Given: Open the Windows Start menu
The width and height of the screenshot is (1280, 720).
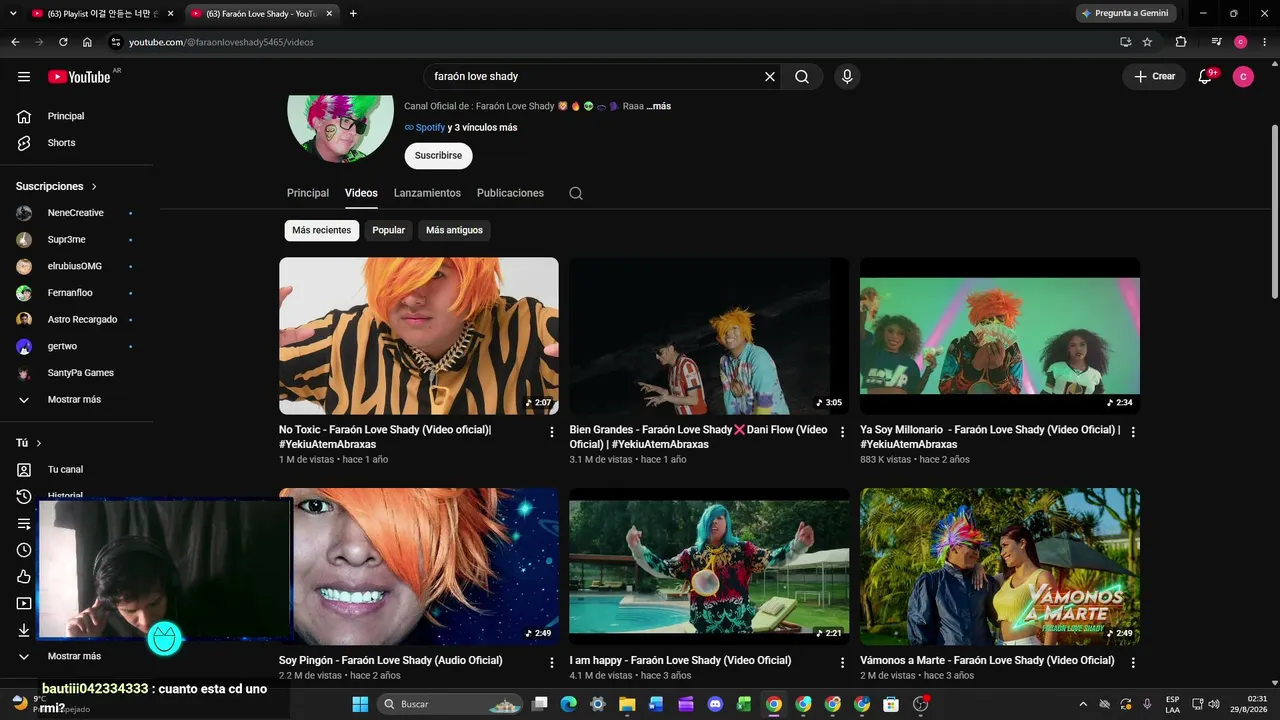Looking at the screenshot, I should pos(360,704).
